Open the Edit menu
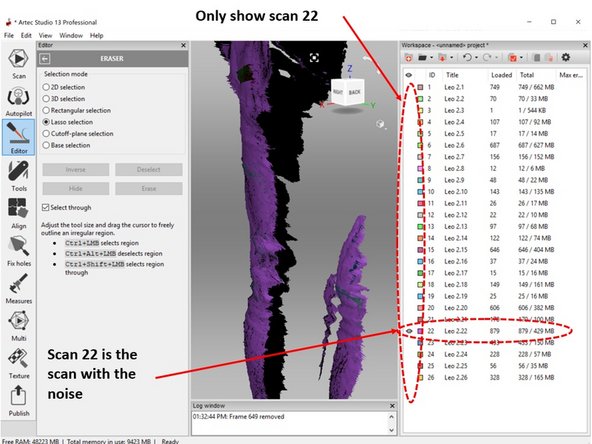Screen dimensions: 592x444 pos(26,35)
